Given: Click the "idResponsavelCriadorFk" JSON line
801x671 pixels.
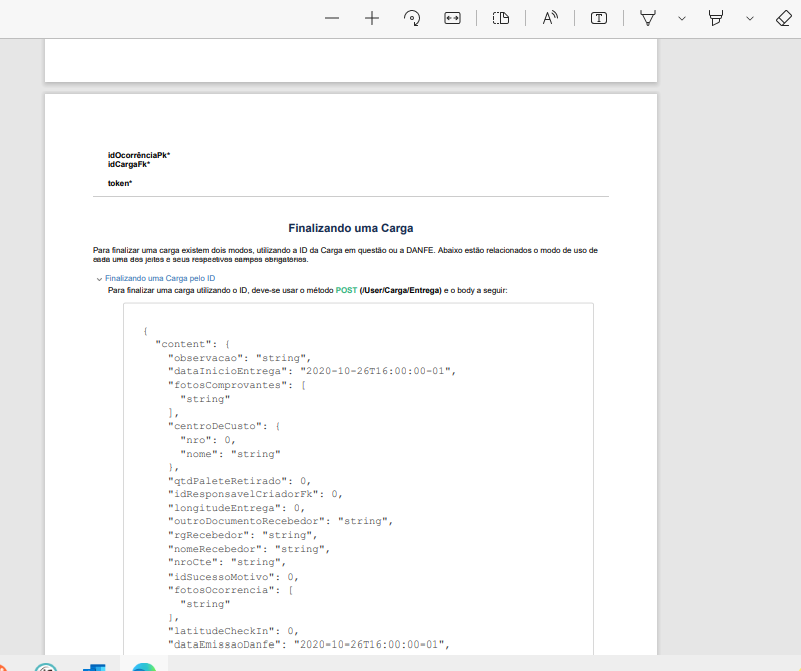Looking at the screenshot, I should pos(255,494).
